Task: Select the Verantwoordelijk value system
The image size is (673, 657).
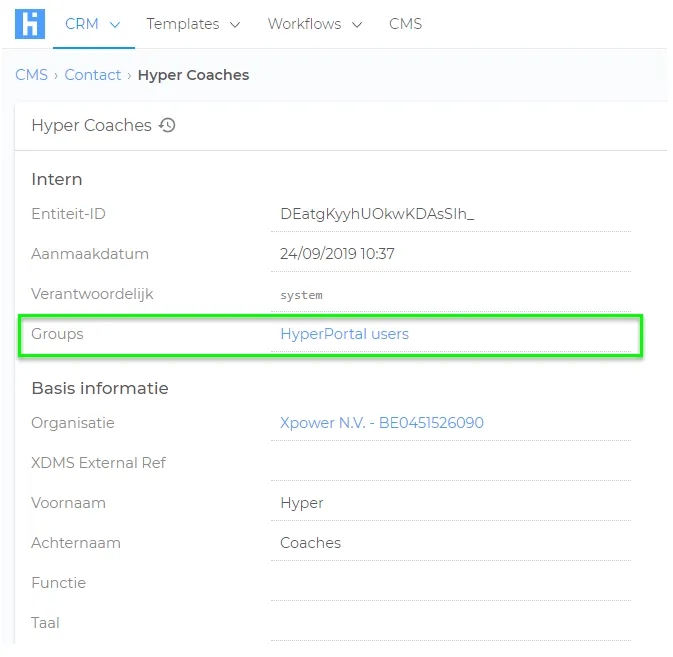Action: (x=301, y=295)
